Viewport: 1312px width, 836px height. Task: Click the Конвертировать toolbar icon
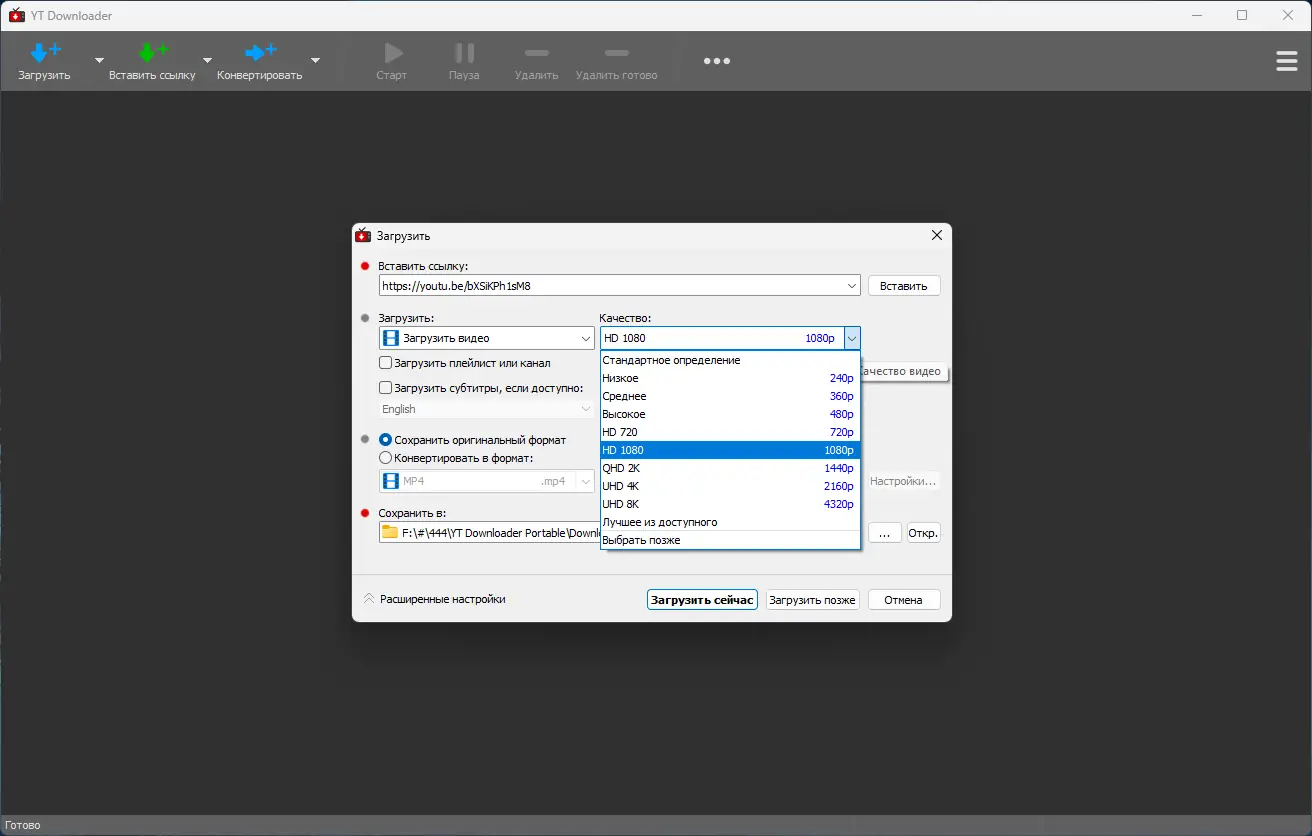(260, 52)
